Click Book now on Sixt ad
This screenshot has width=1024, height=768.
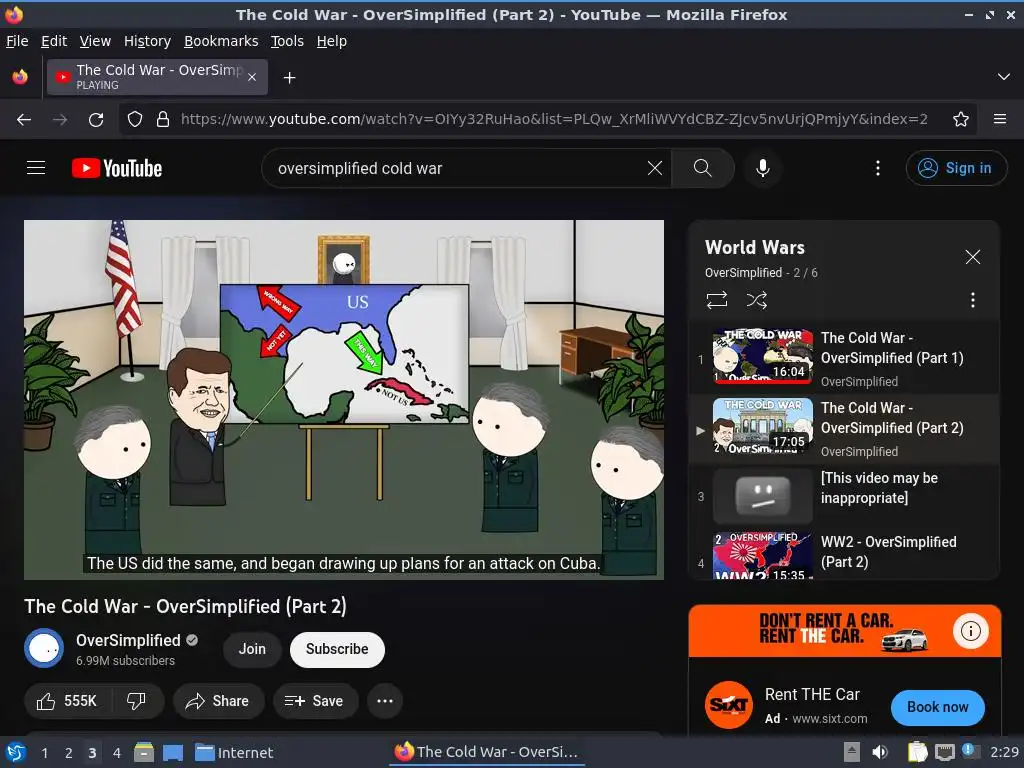point(937,707)
